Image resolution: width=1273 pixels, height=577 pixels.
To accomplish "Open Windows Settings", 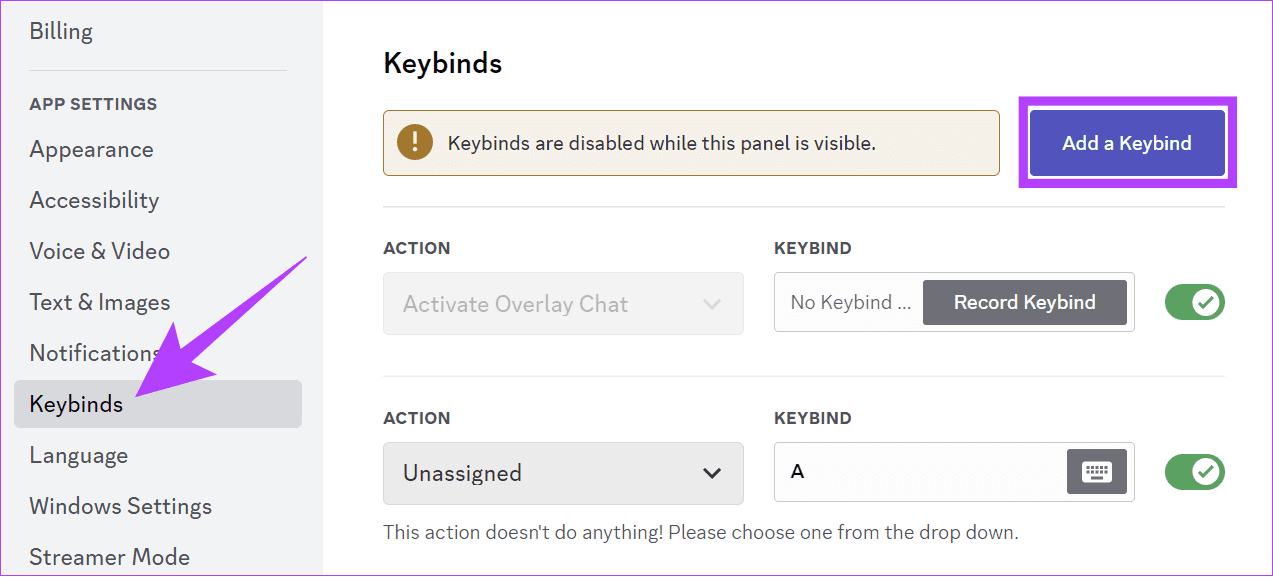I will point(120,506).
